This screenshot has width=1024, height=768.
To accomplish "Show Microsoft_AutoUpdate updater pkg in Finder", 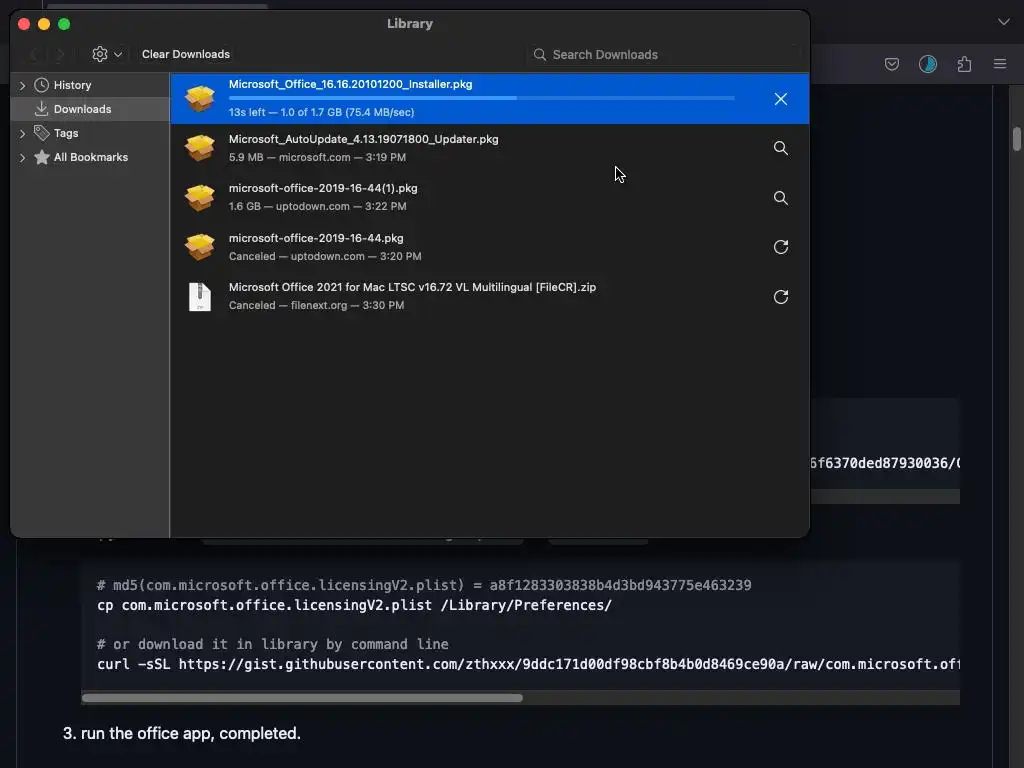I will coord(780,148).
